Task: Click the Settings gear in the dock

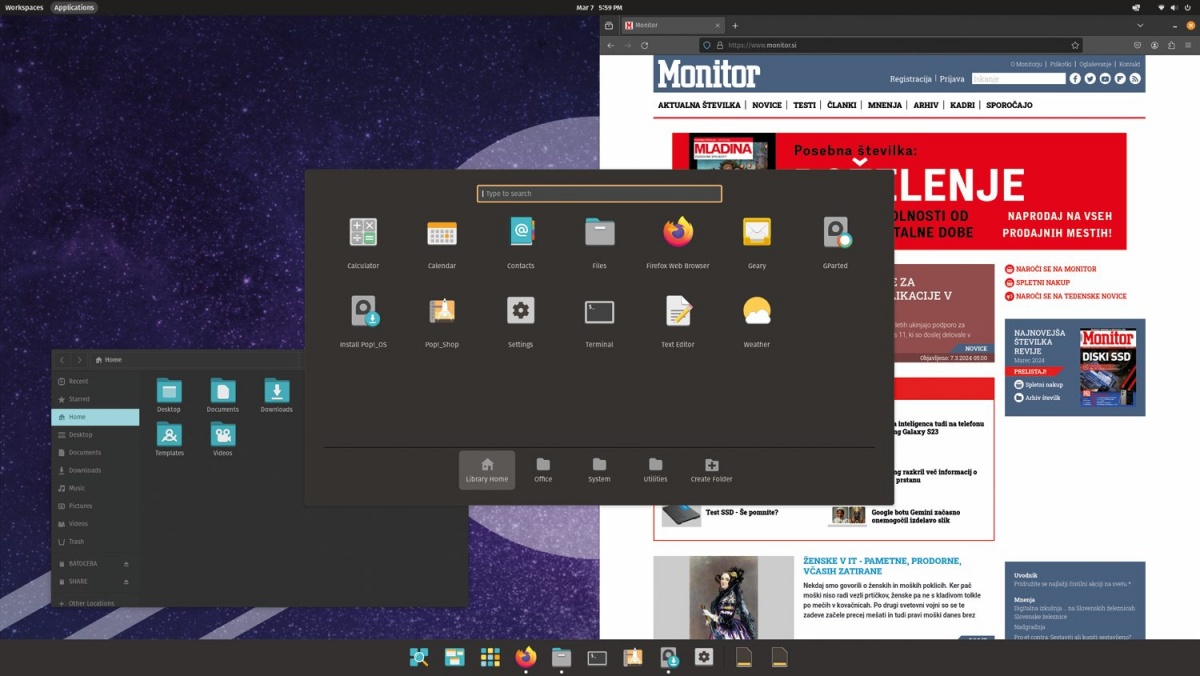Action: 704,657
